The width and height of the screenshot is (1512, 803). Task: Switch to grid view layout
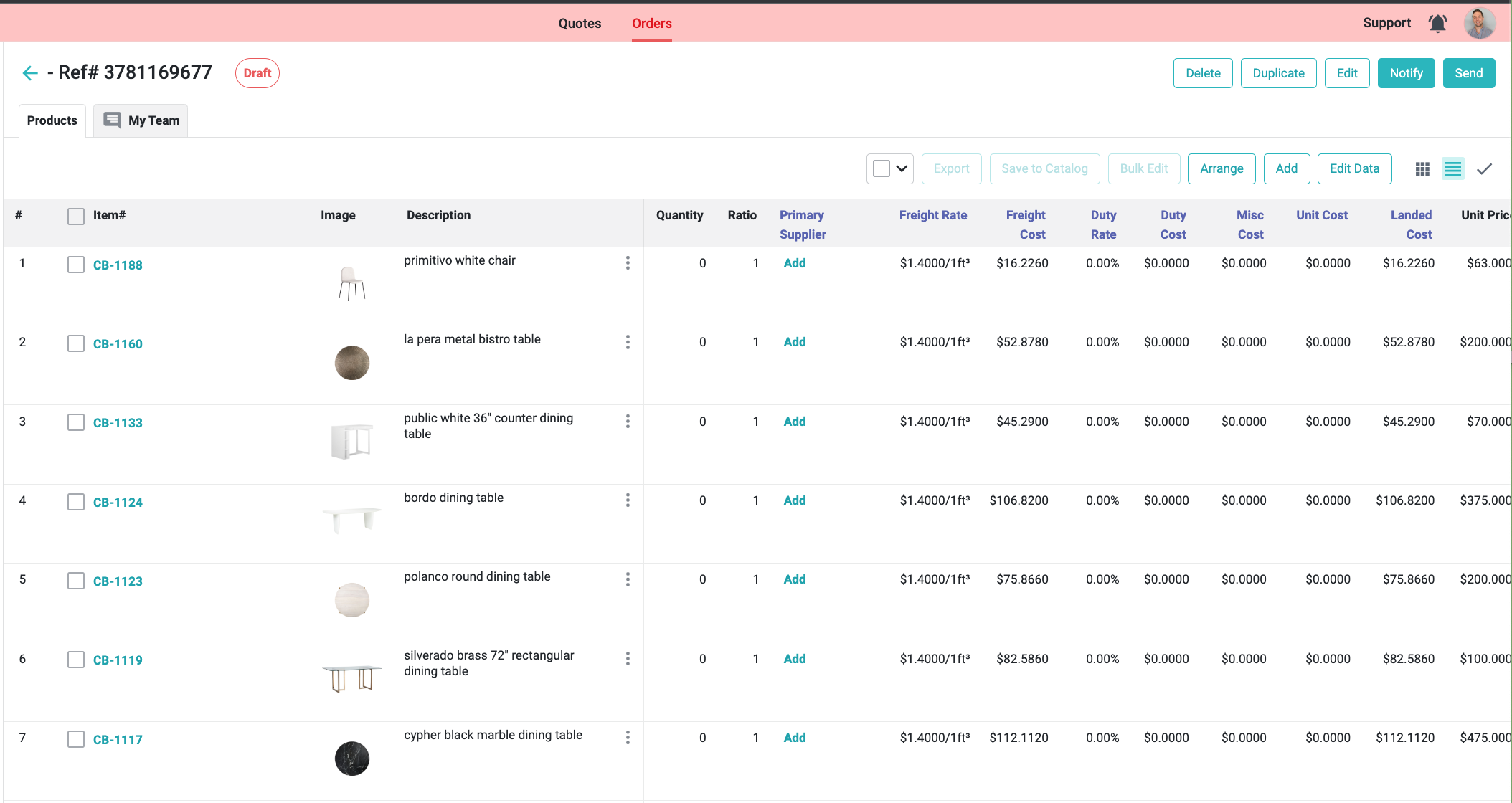[x=1422, y=169]
